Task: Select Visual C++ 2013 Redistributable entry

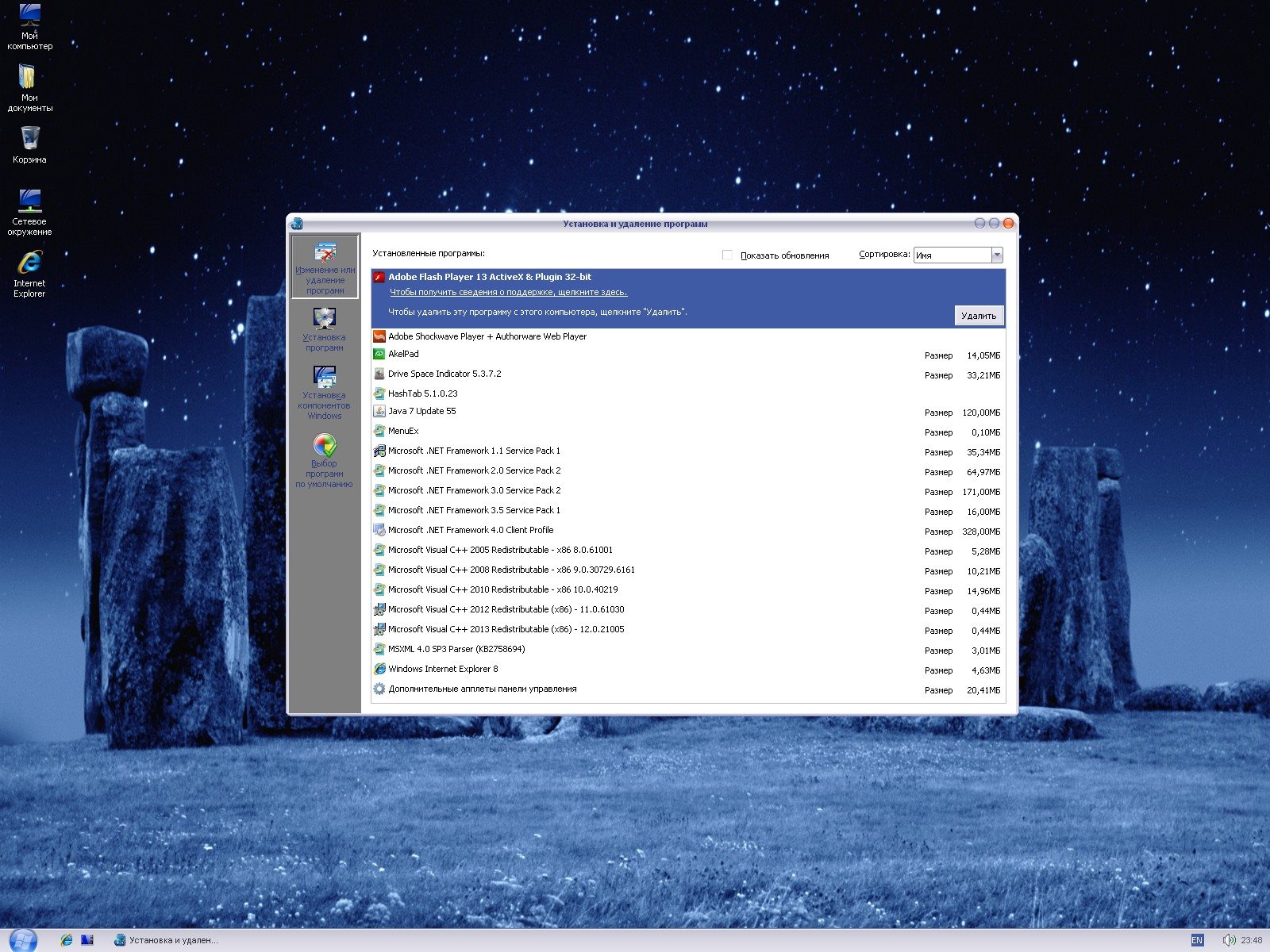Action: [688, 630]
